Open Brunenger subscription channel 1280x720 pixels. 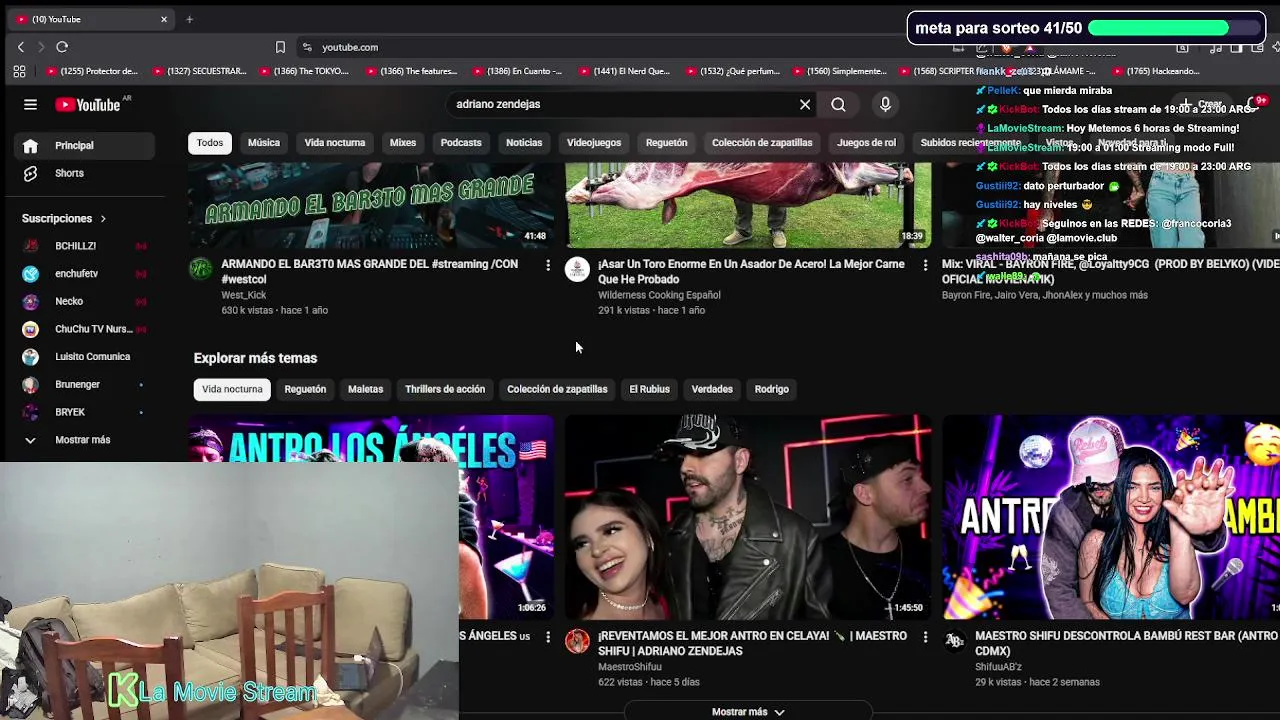(x=85, y=384)
